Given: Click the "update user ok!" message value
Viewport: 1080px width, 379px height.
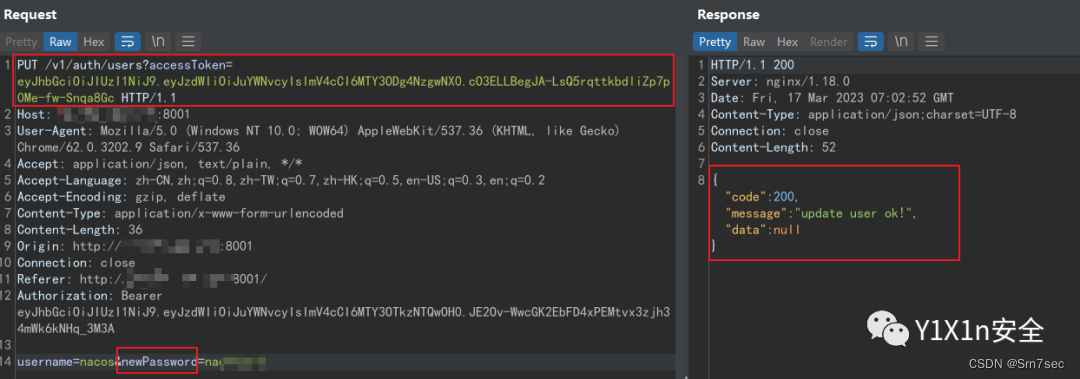Looking at the screenshot, I should 855,214.
